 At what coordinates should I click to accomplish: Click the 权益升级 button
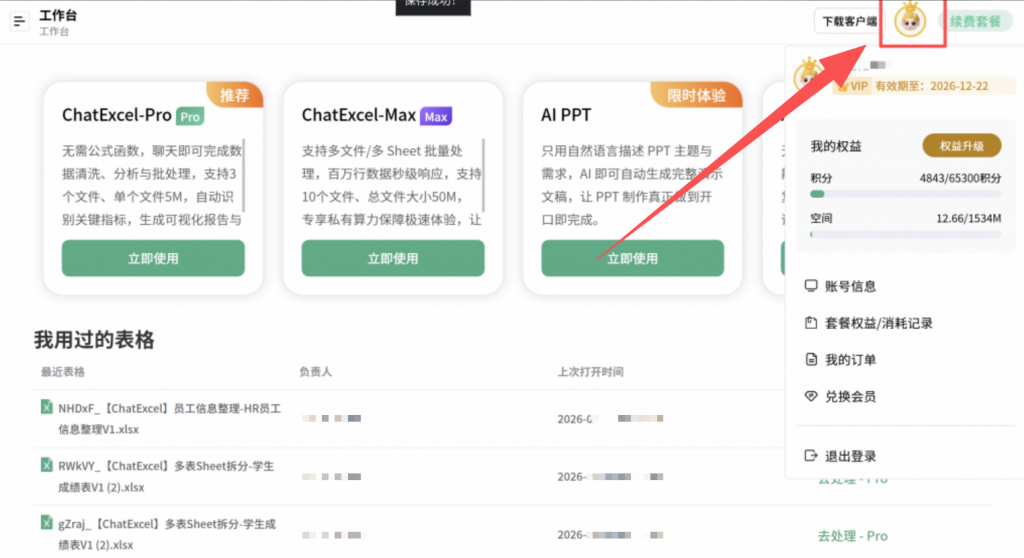(961, 146)
